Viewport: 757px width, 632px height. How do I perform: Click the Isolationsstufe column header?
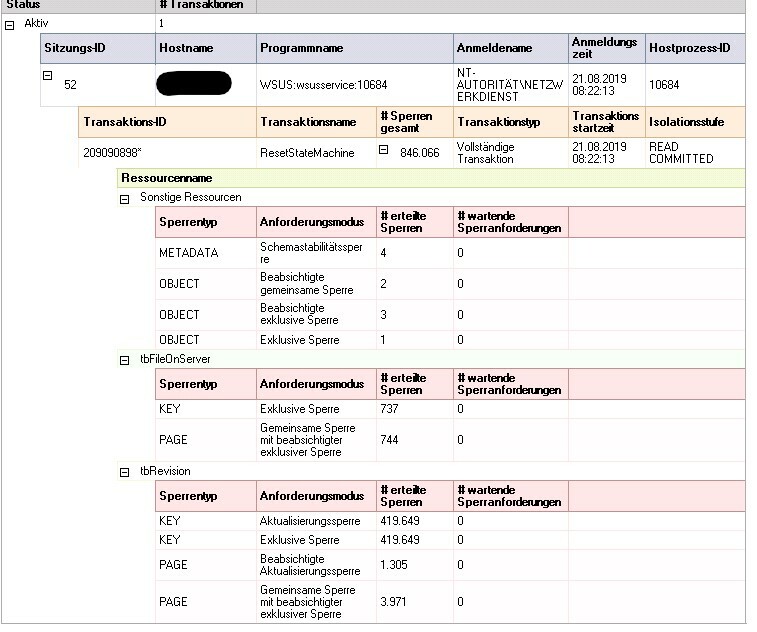[695, 122]
